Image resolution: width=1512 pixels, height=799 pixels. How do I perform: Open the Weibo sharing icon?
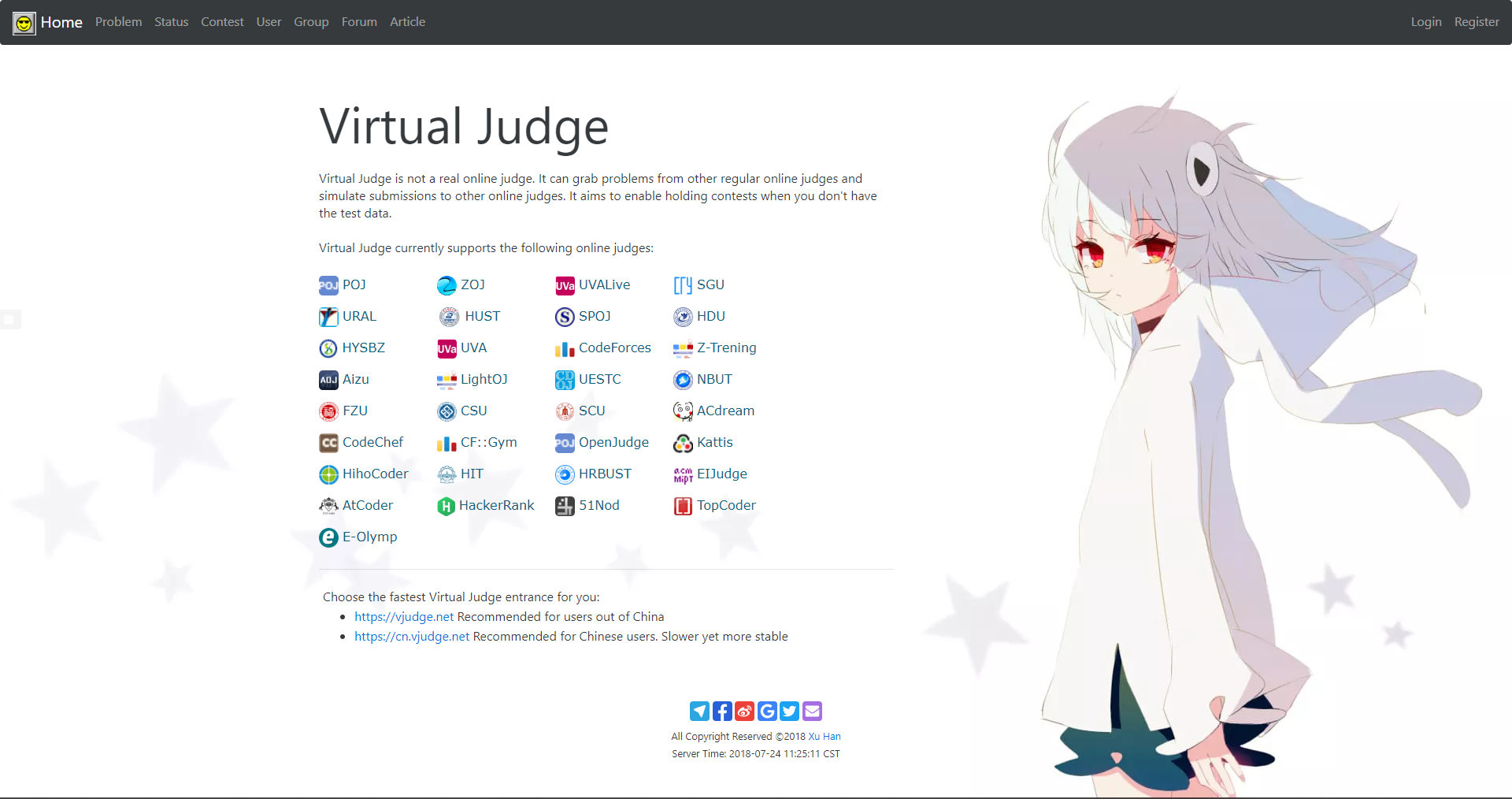pos(744,711)
